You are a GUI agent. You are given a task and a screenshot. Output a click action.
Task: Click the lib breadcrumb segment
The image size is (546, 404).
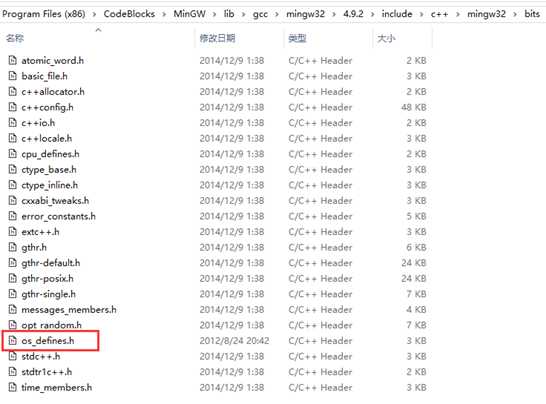(x=229, y=14)
